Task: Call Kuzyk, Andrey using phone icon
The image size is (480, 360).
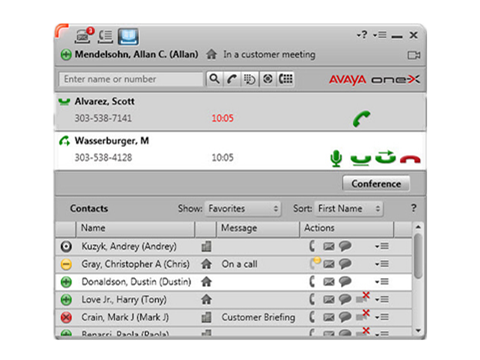Action: tap(312, 246)
